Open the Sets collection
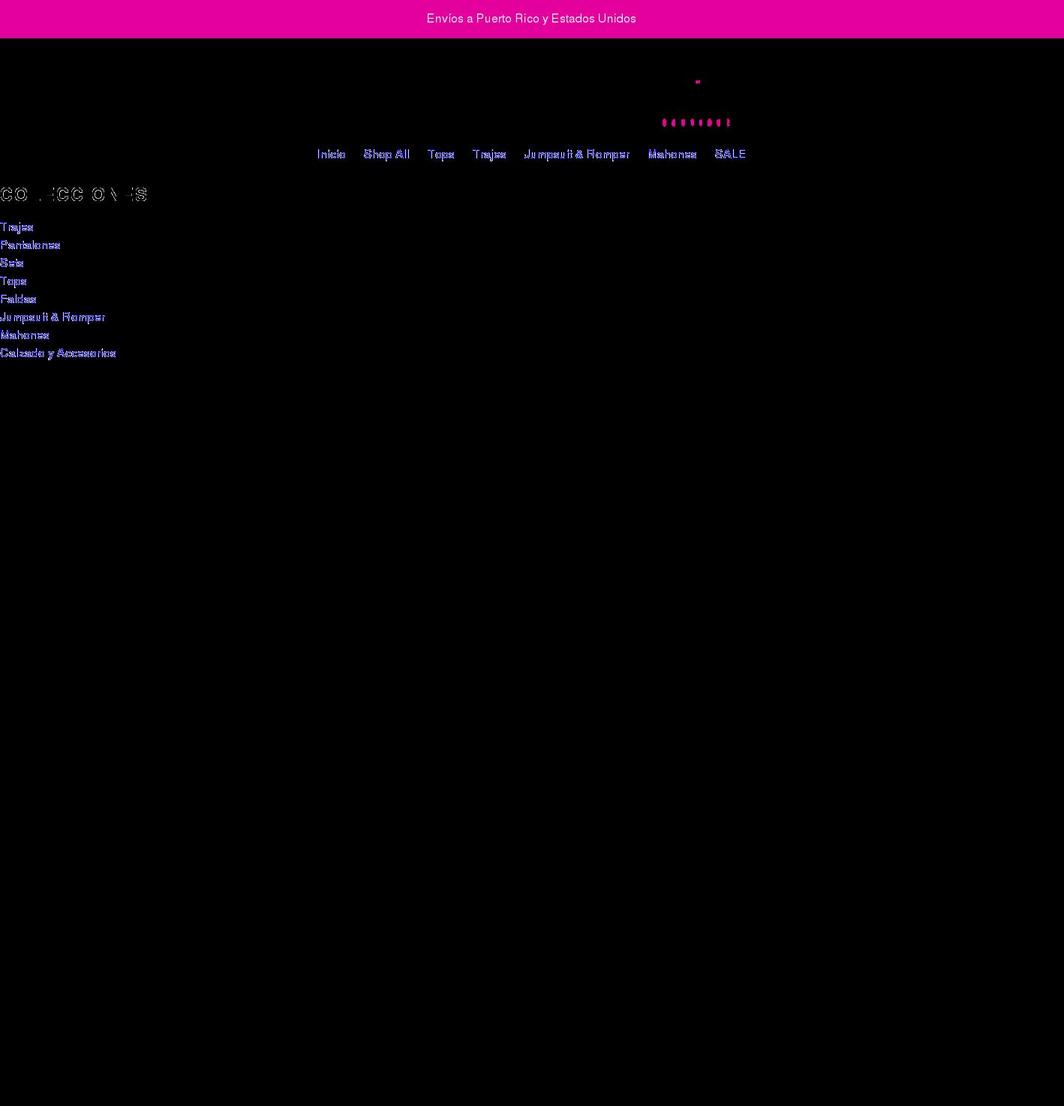 (11, 263)
